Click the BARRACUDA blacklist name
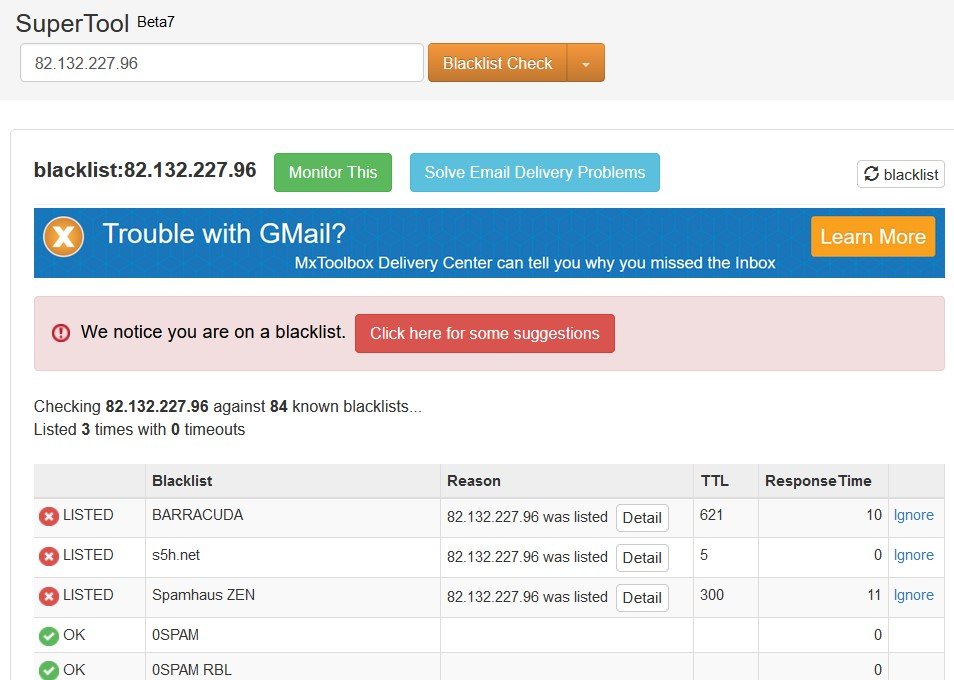 point(198,515)
